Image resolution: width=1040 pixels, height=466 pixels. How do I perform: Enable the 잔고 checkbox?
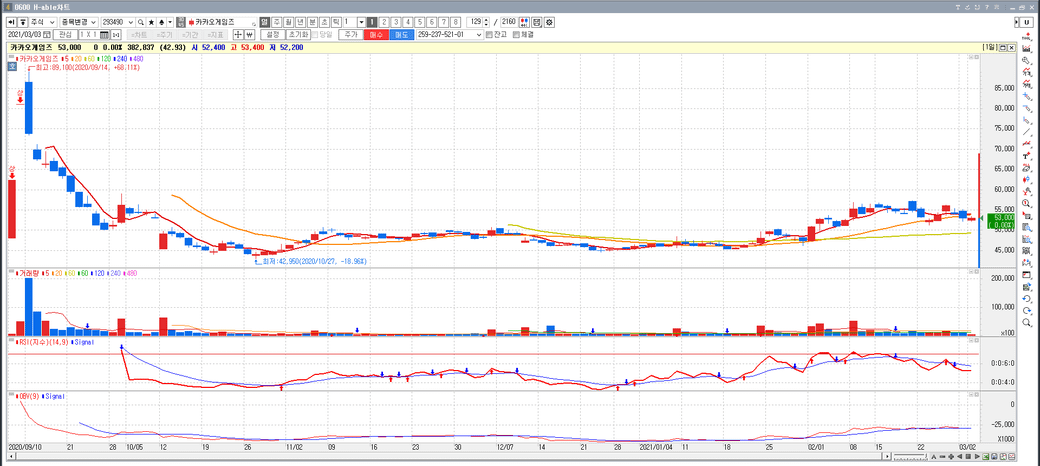click(x=489, y=35)
